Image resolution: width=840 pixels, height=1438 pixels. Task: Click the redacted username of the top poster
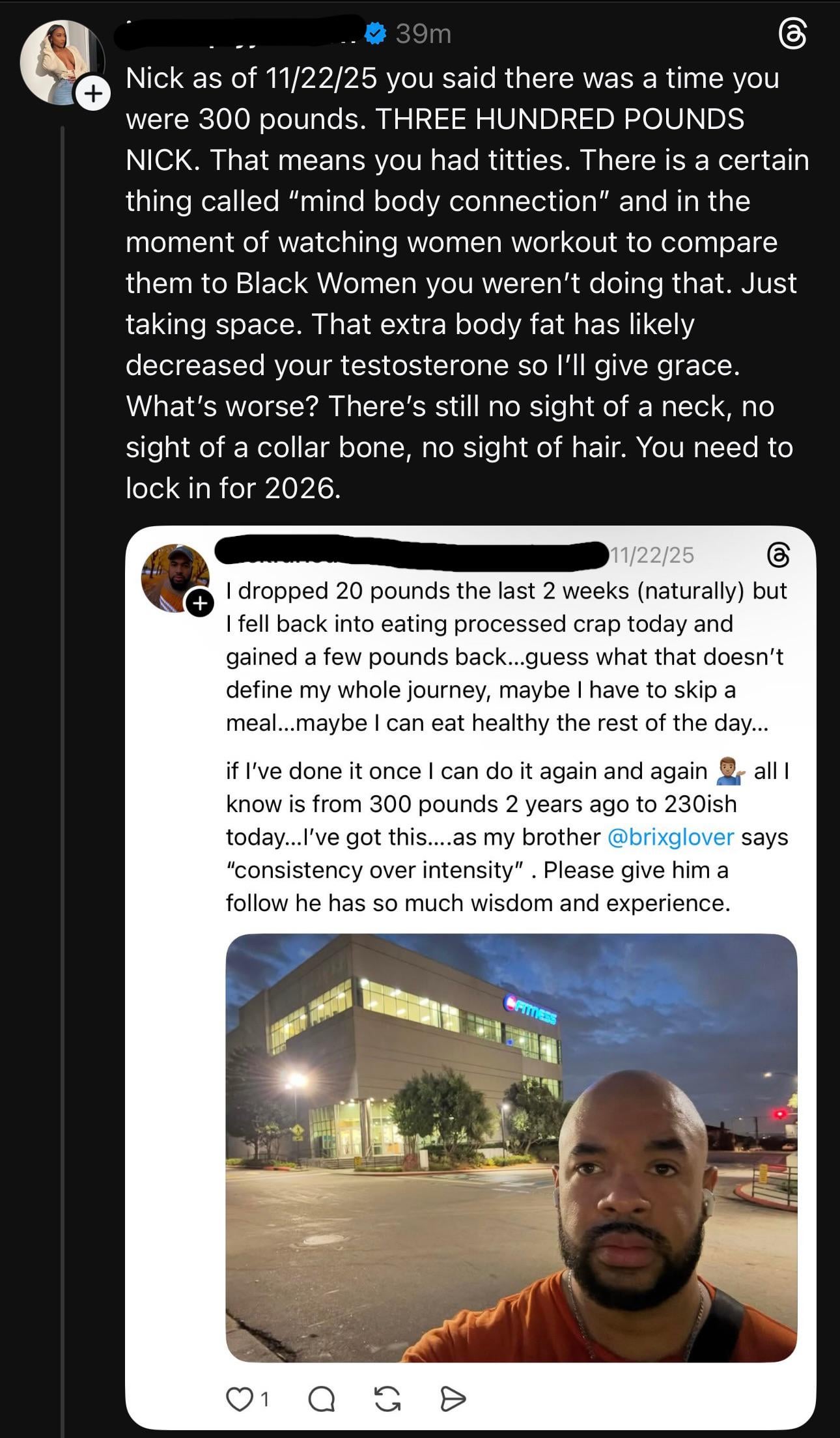pyautogui.click(x=241, y=33)
